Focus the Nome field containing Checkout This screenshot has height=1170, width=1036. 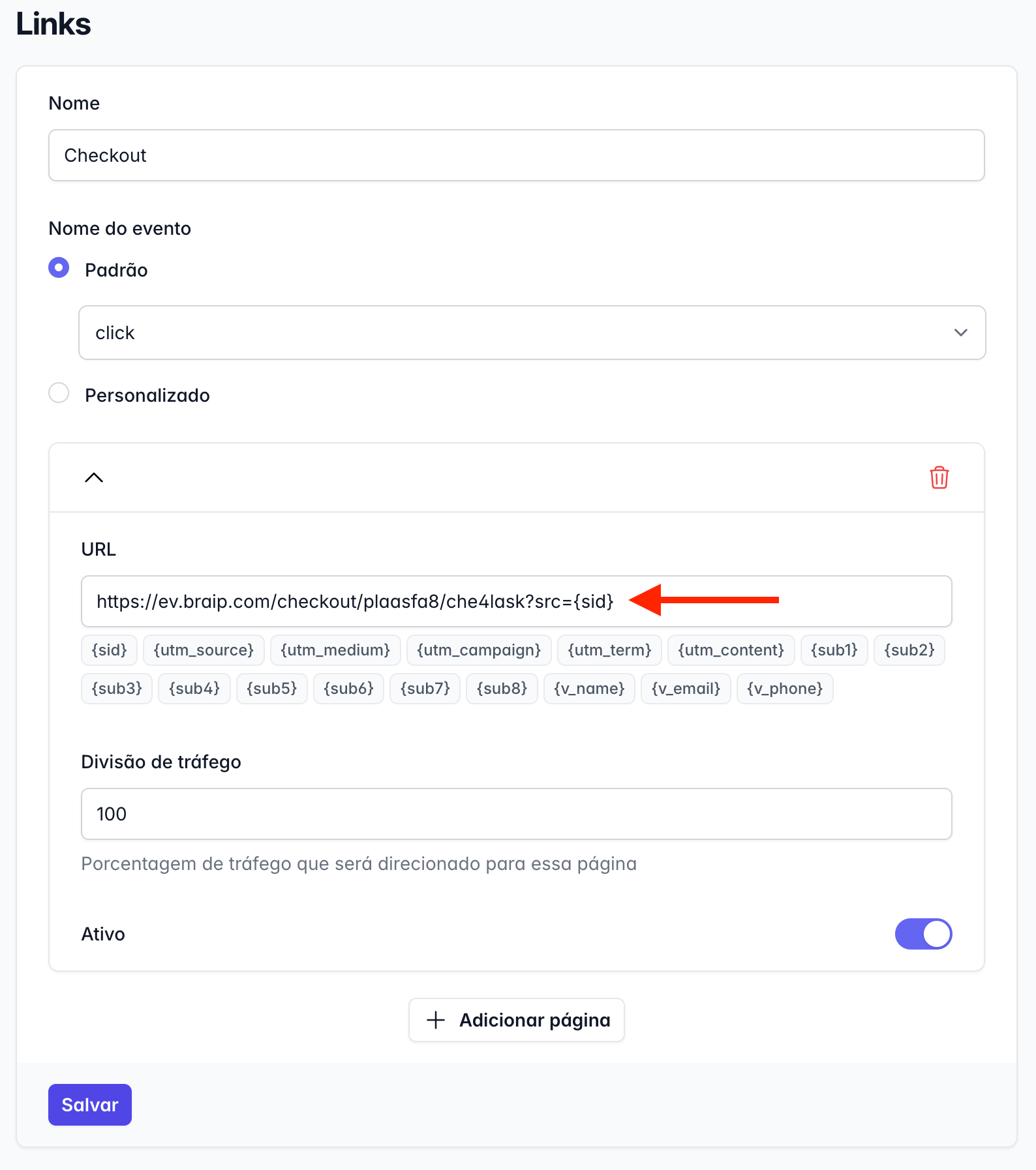(517, 155)
